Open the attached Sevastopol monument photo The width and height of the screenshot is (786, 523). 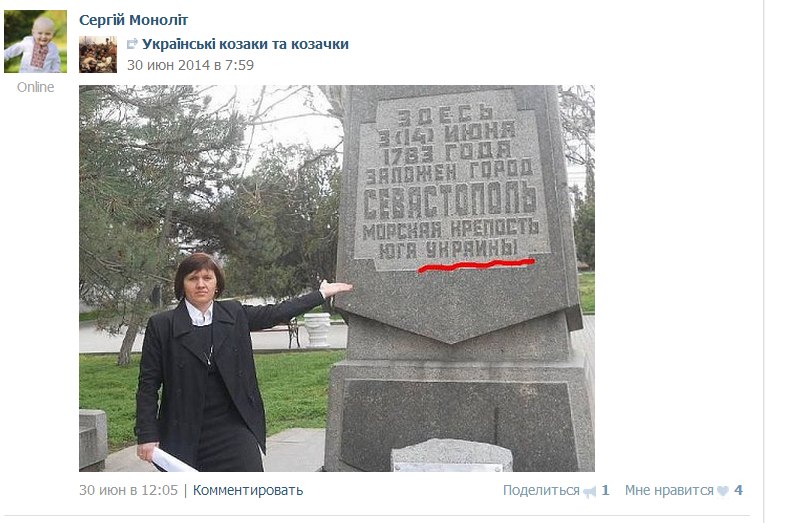337,278
